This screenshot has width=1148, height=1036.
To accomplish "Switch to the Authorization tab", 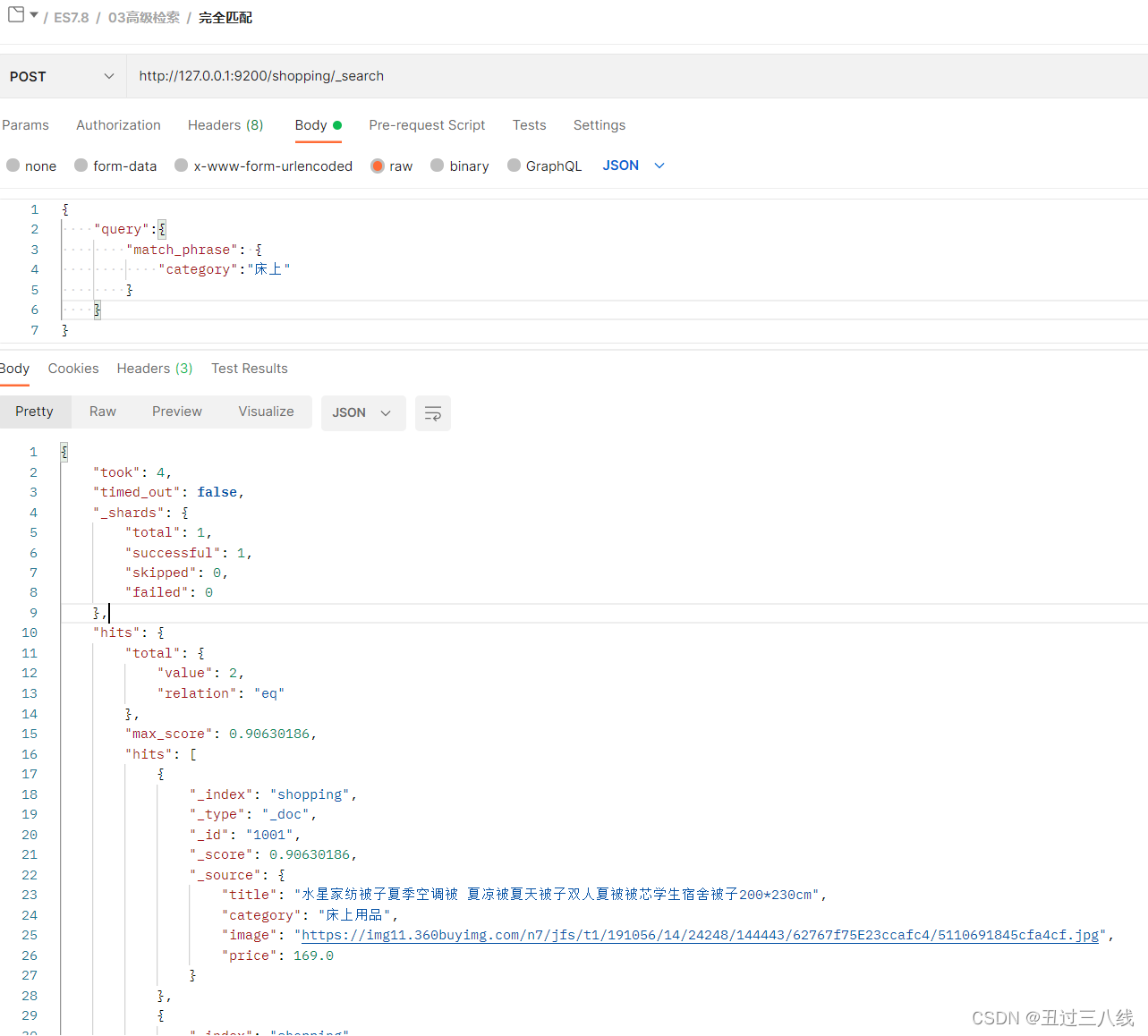I will point(118,125).
